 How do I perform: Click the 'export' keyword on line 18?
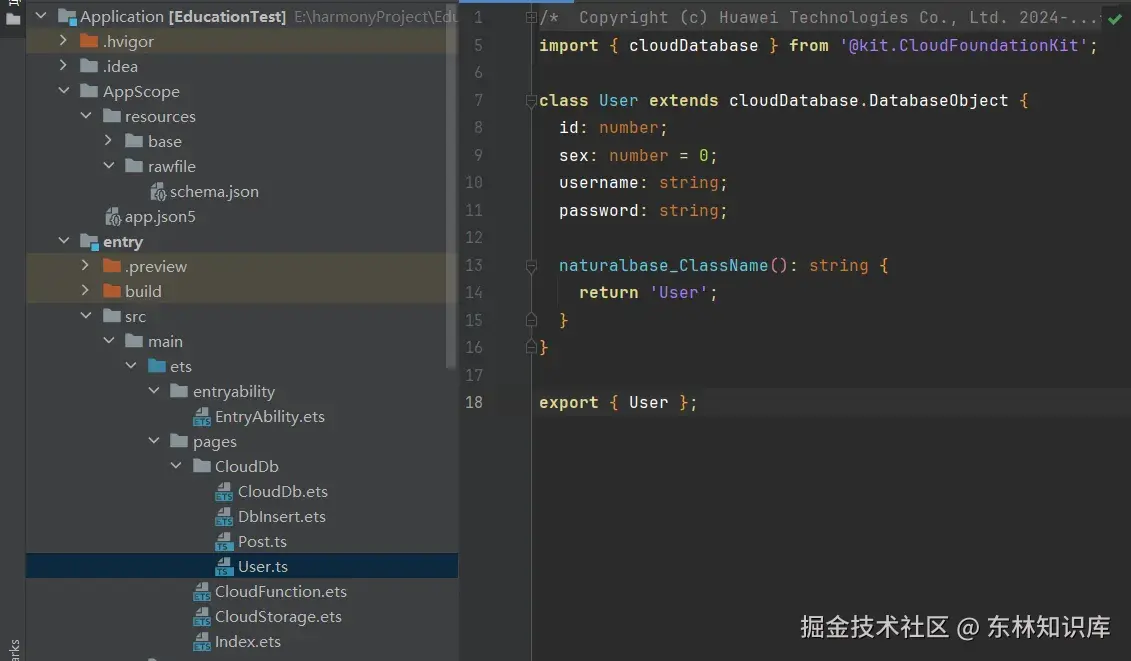pos(568,403)
